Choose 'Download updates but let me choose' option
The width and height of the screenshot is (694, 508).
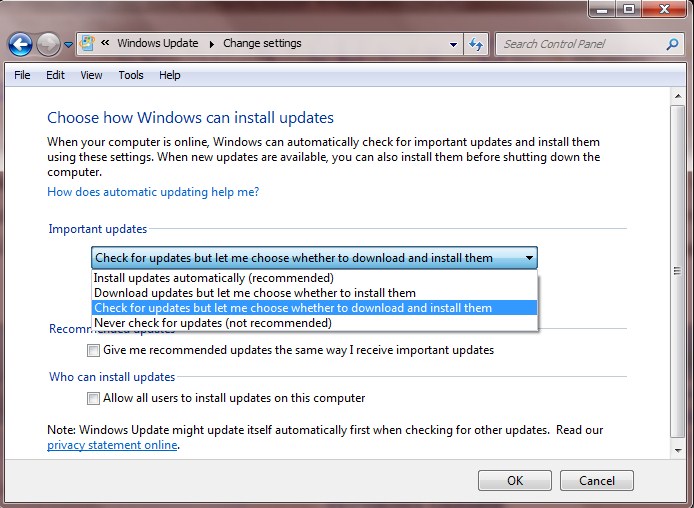(315, 293)
